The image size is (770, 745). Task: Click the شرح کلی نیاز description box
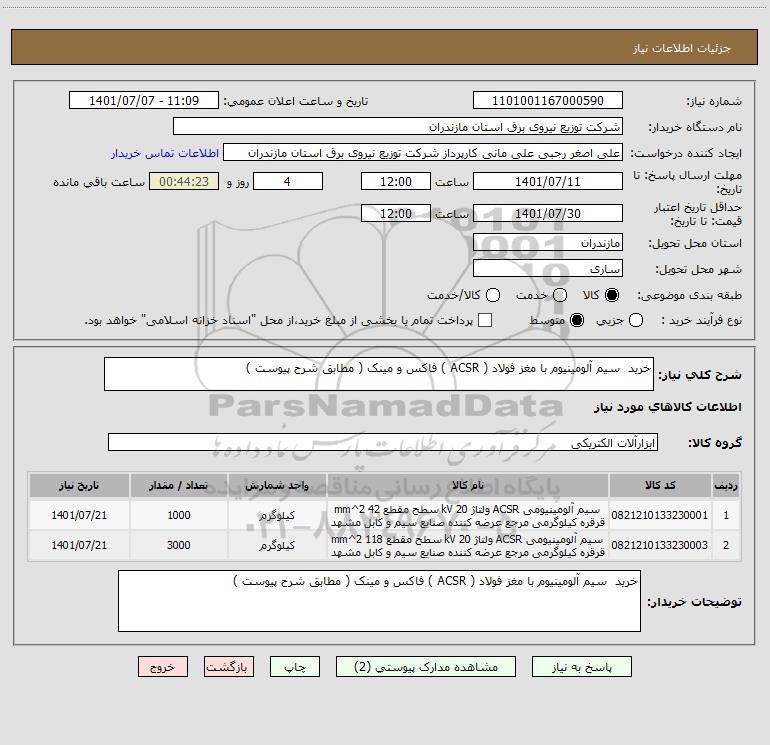coord(379,374)
